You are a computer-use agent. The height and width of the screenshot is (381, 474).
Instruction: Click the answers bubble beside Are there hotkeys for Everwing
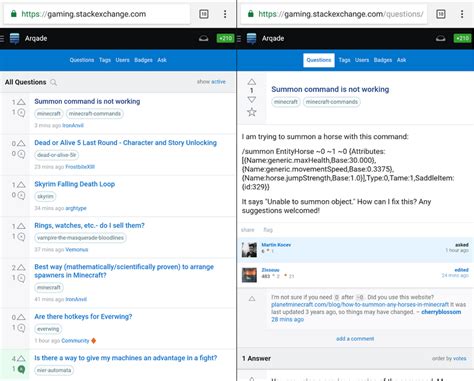(21, 328)
